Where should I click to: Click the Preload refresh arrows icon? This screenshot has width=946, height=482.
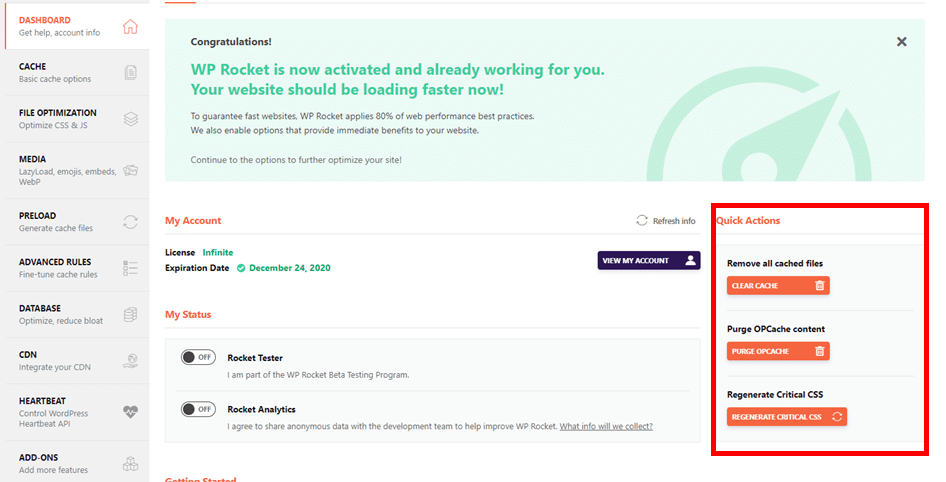coord(130,221)
